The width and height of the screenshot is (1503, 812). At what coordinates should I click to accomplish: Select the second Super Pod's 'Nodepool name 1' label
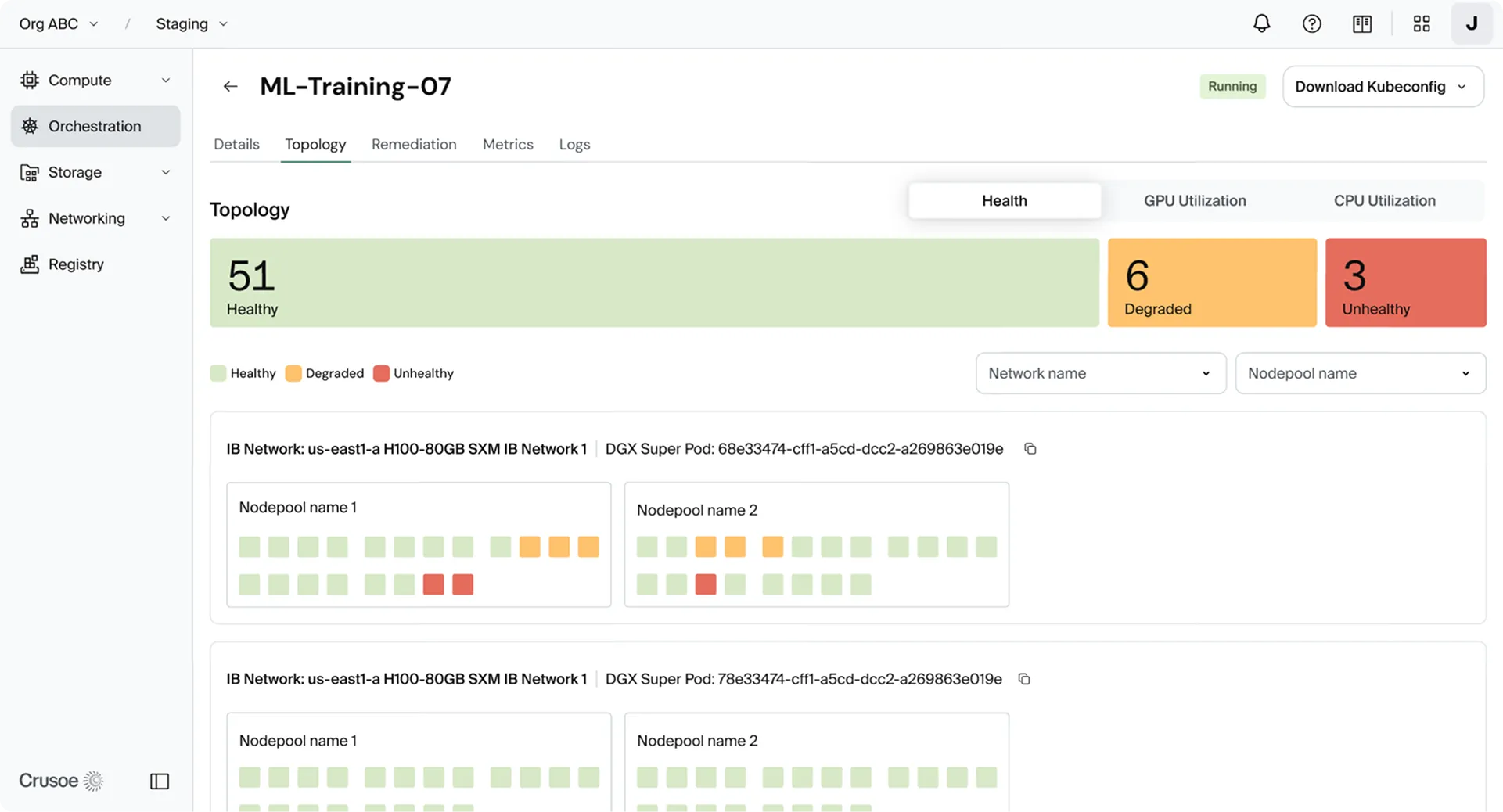(297, 740)
